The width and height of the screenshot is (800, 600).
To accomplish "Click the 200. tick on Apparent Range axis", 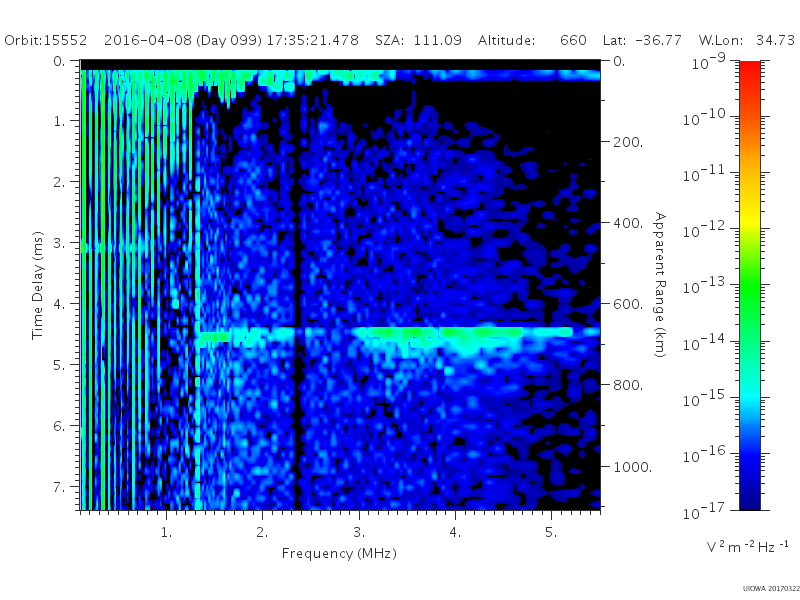I will [628, 142].
